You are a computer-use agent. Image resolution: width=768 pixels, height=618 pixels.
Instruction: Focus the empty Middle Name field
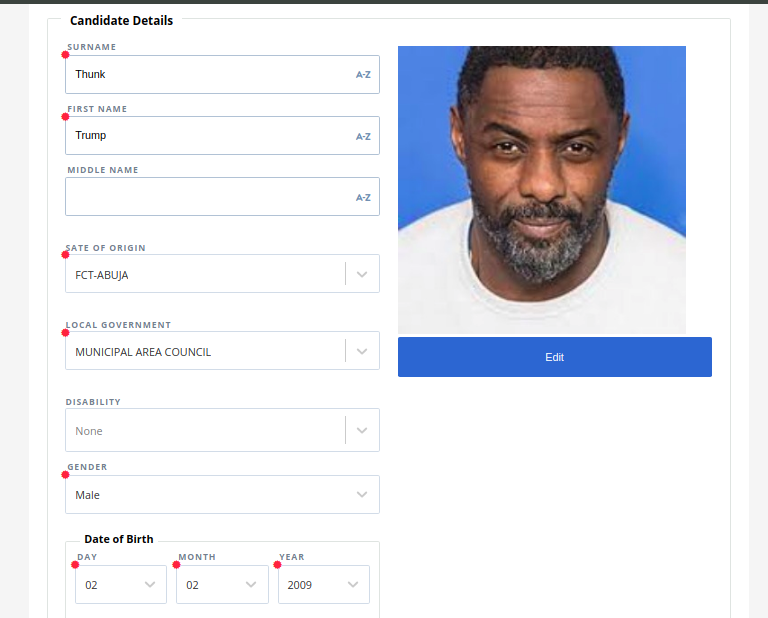click(205, 197)
